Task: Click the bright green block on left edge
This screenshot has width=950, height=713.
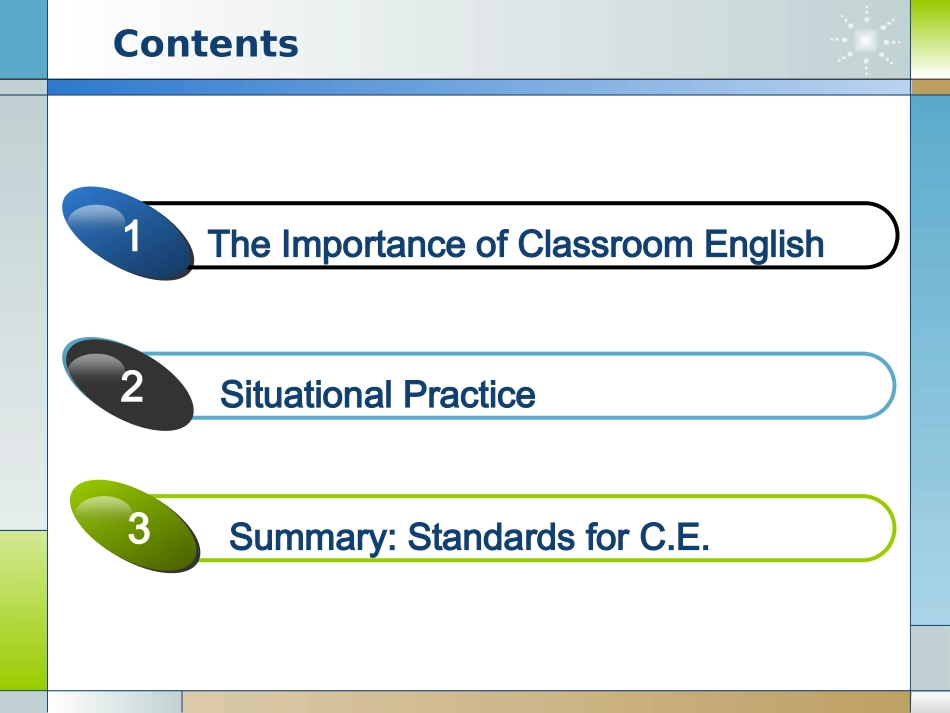Action: 23,608
